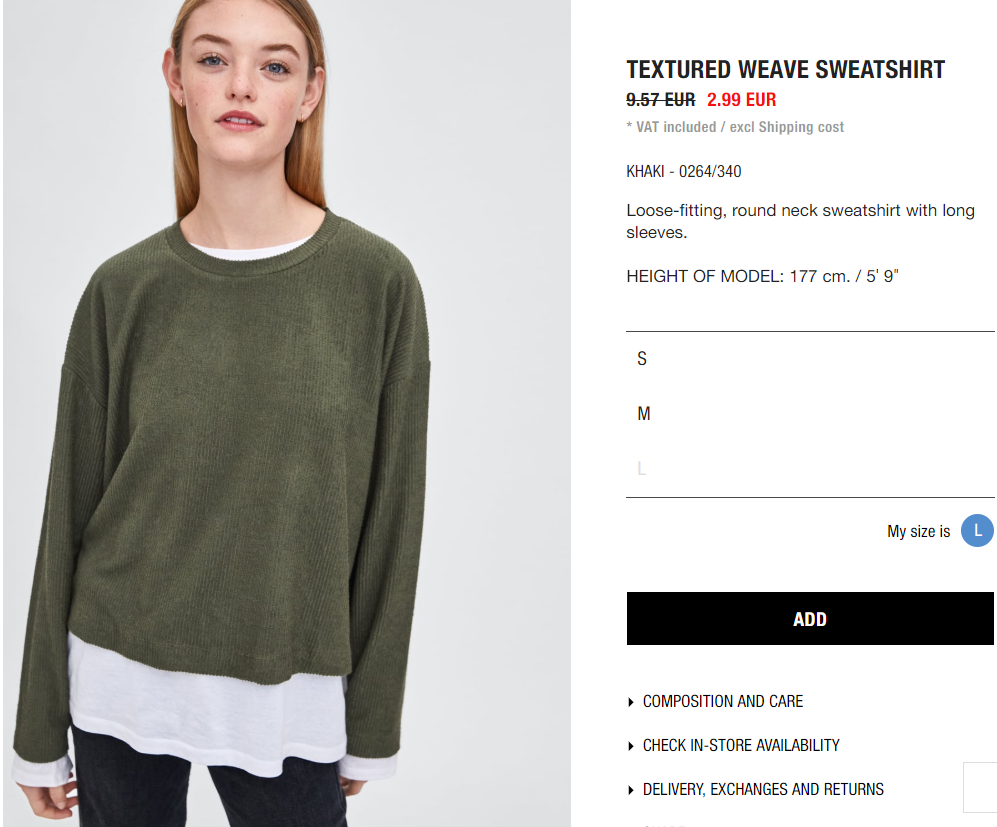Click the triangle next to Check In-Store Availability

631,746
